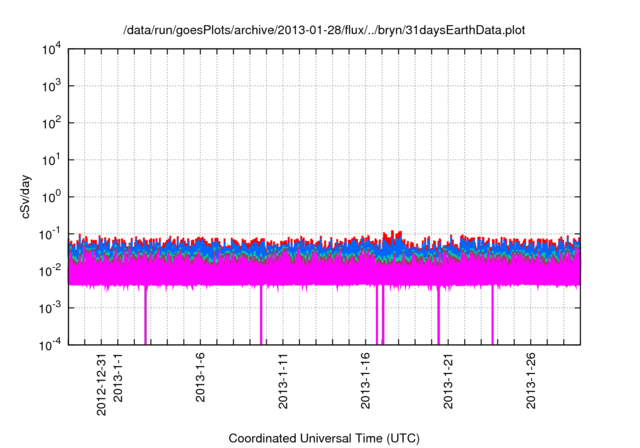This screenshot has width=640, height=448.
Task: Click the 2013-1-1 date label
Action: [x=118, y=378]
